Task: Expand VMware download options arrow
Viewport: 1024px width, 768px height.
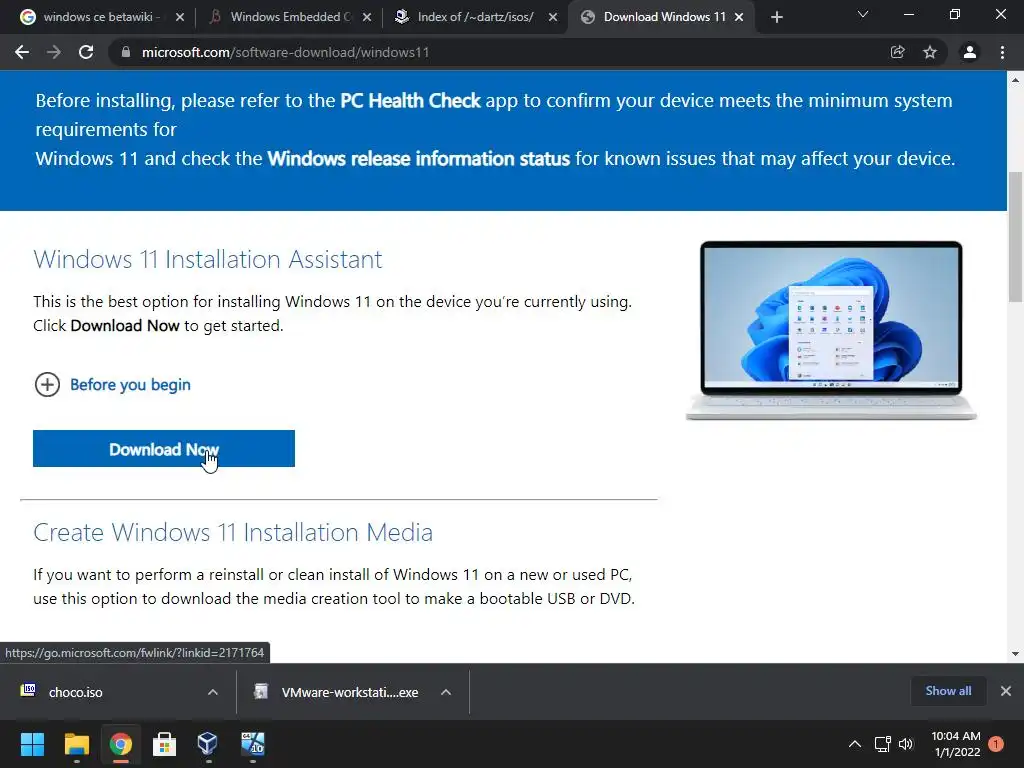Action: pos(446,692)
